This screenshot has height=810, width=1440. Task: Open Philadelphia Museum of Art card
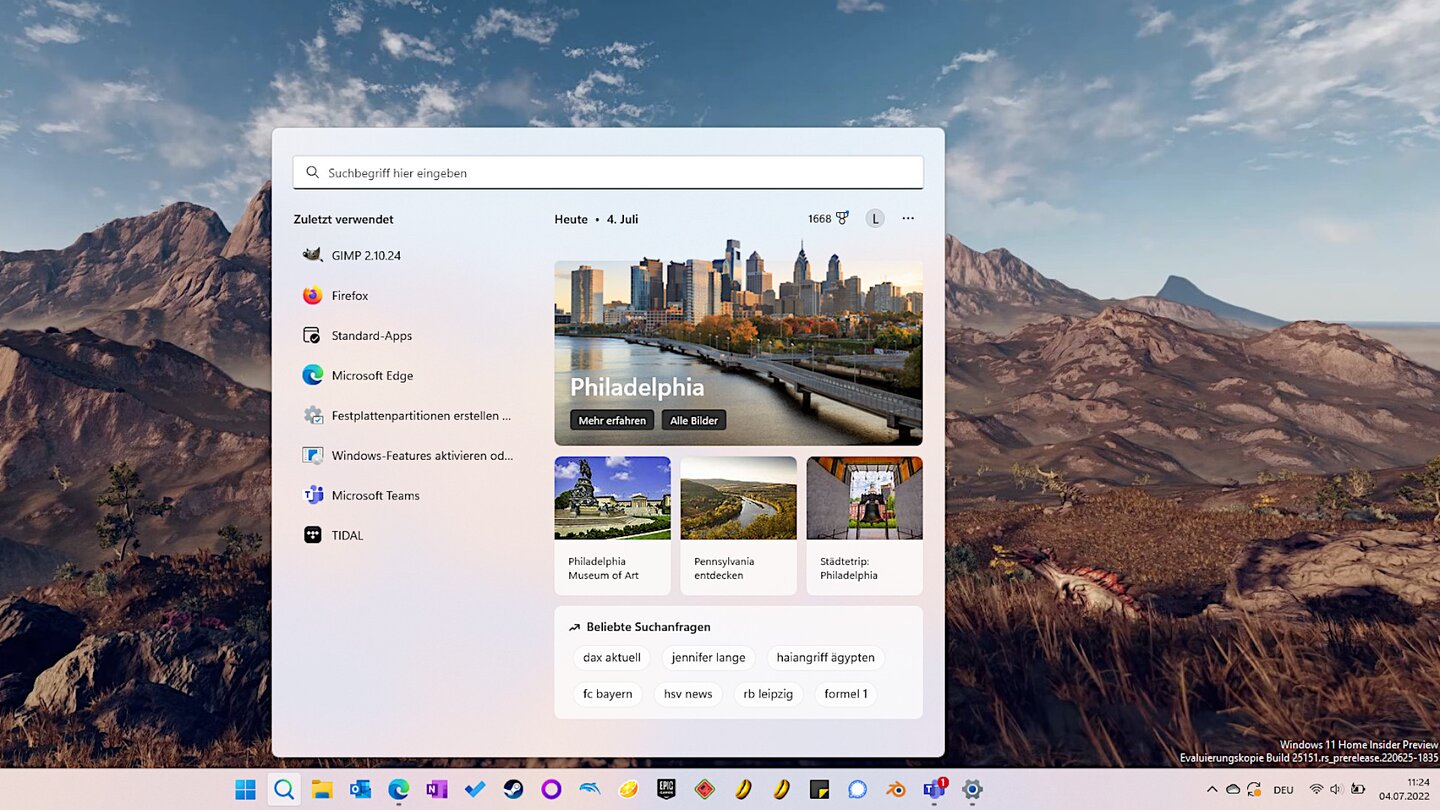pyautogui.click(x=612, y=525)
